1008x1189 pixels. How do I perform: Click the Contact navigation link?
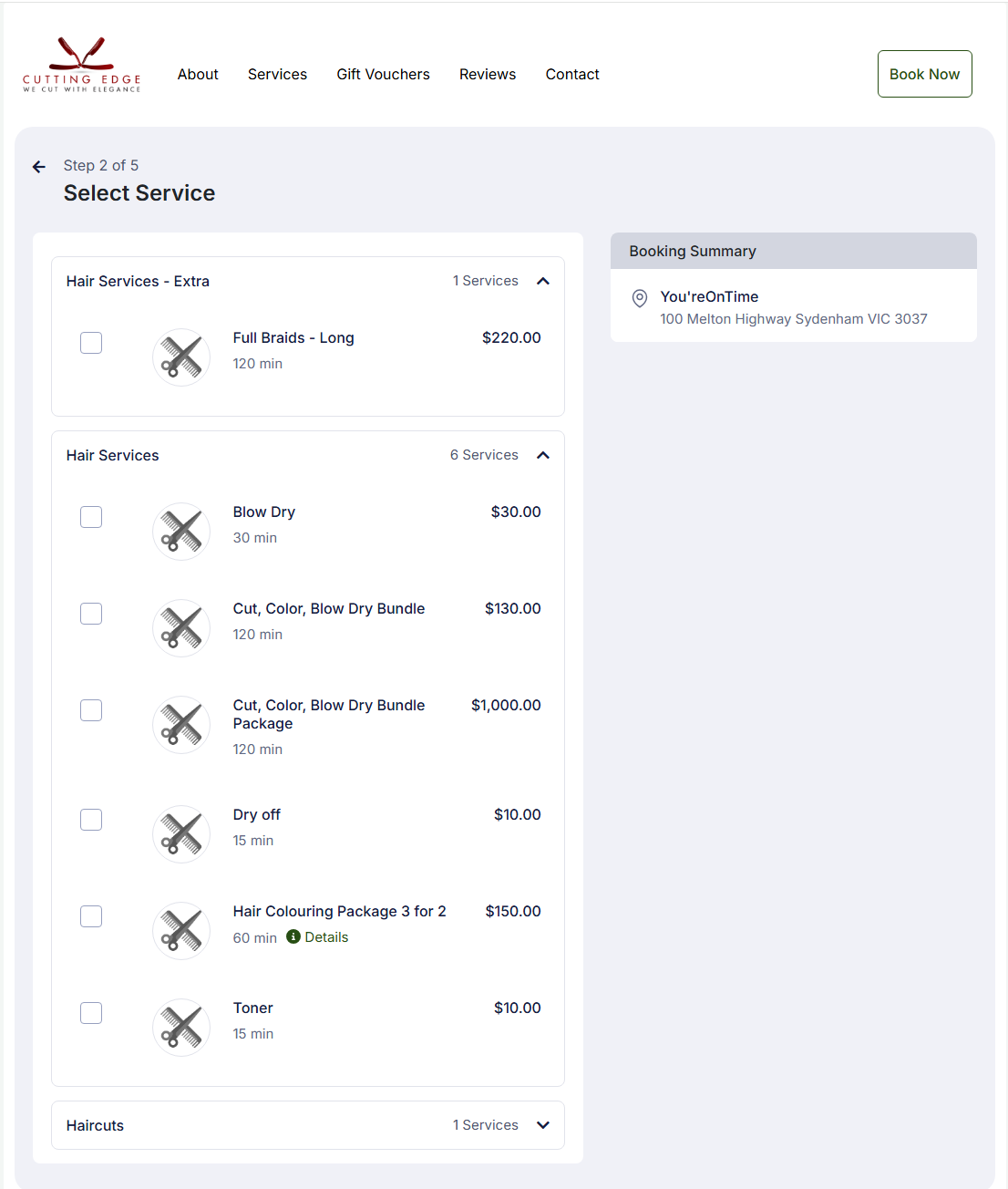(572, 74)
